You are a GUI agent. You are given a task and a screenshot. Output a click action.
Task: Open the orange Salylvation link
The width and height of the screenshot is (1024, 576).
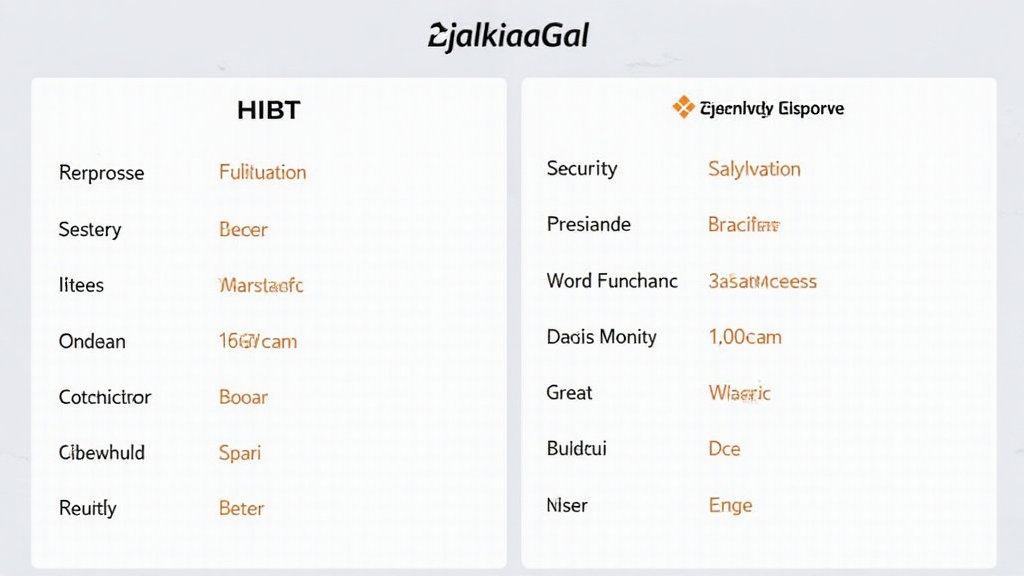(x=754, y=168)
